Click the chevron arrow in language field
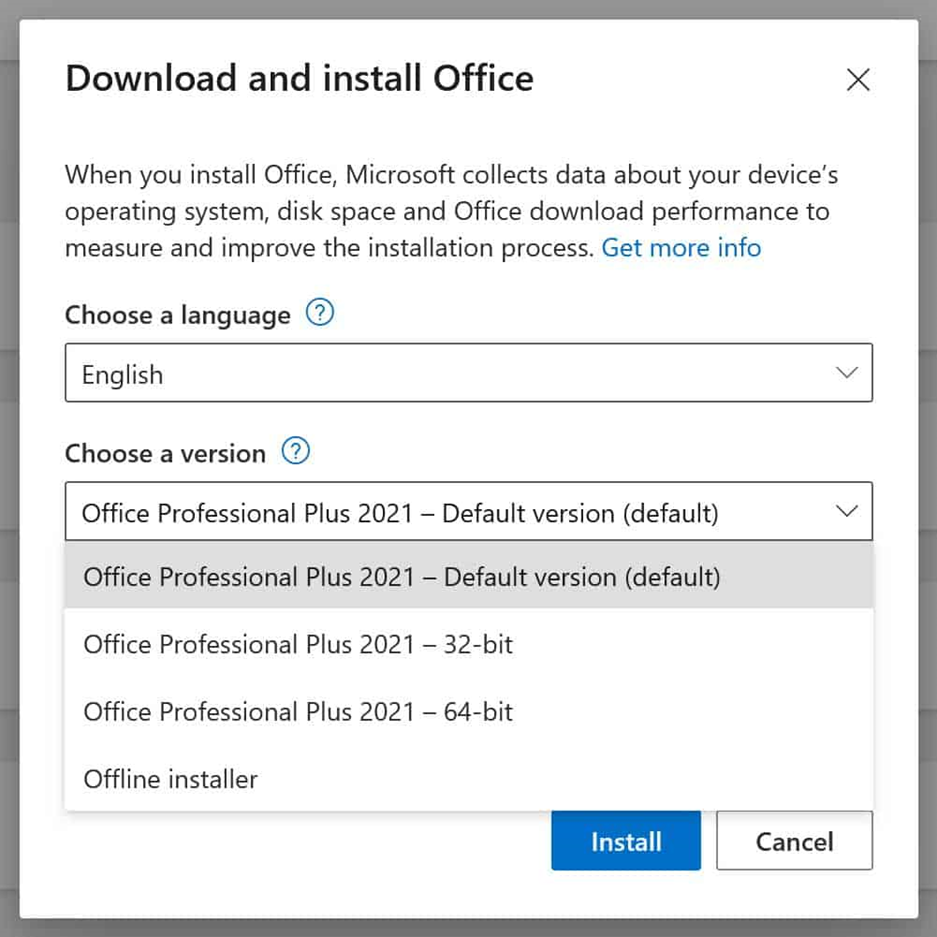The height and width of the screenshot is (937, 937). click(x=846, y=373)
